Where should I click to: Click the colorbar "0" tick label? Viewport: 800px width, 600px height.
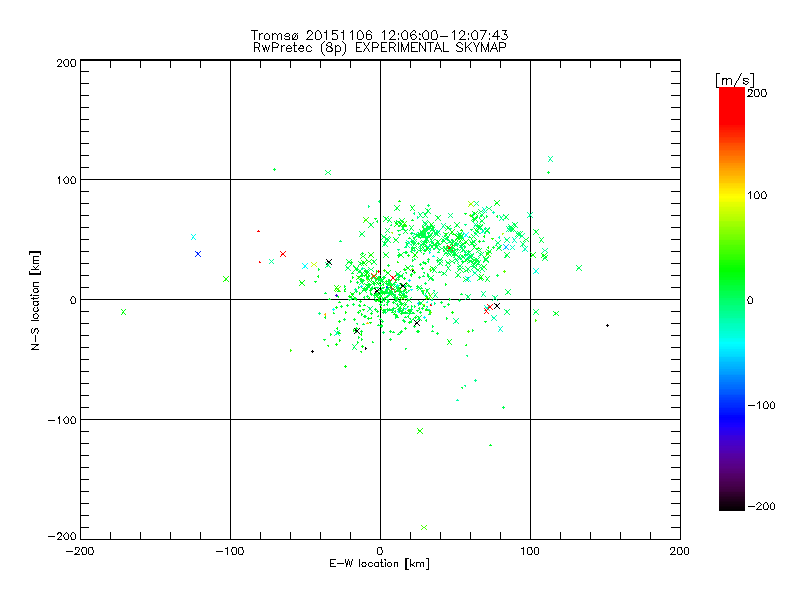pyautogui.click(x=750, y=301)
